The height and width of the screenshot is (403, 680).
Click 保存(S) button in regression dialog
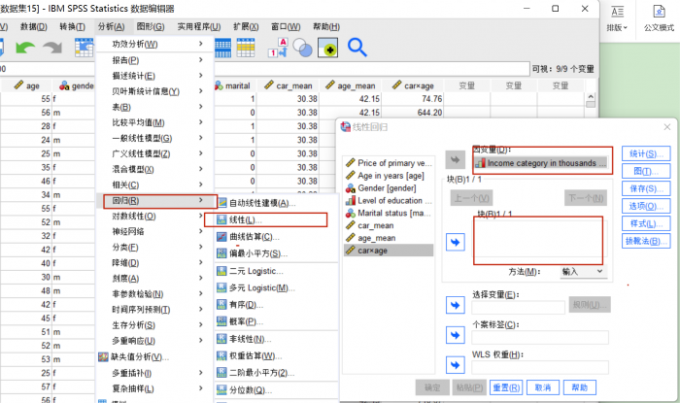pos(646,189)
